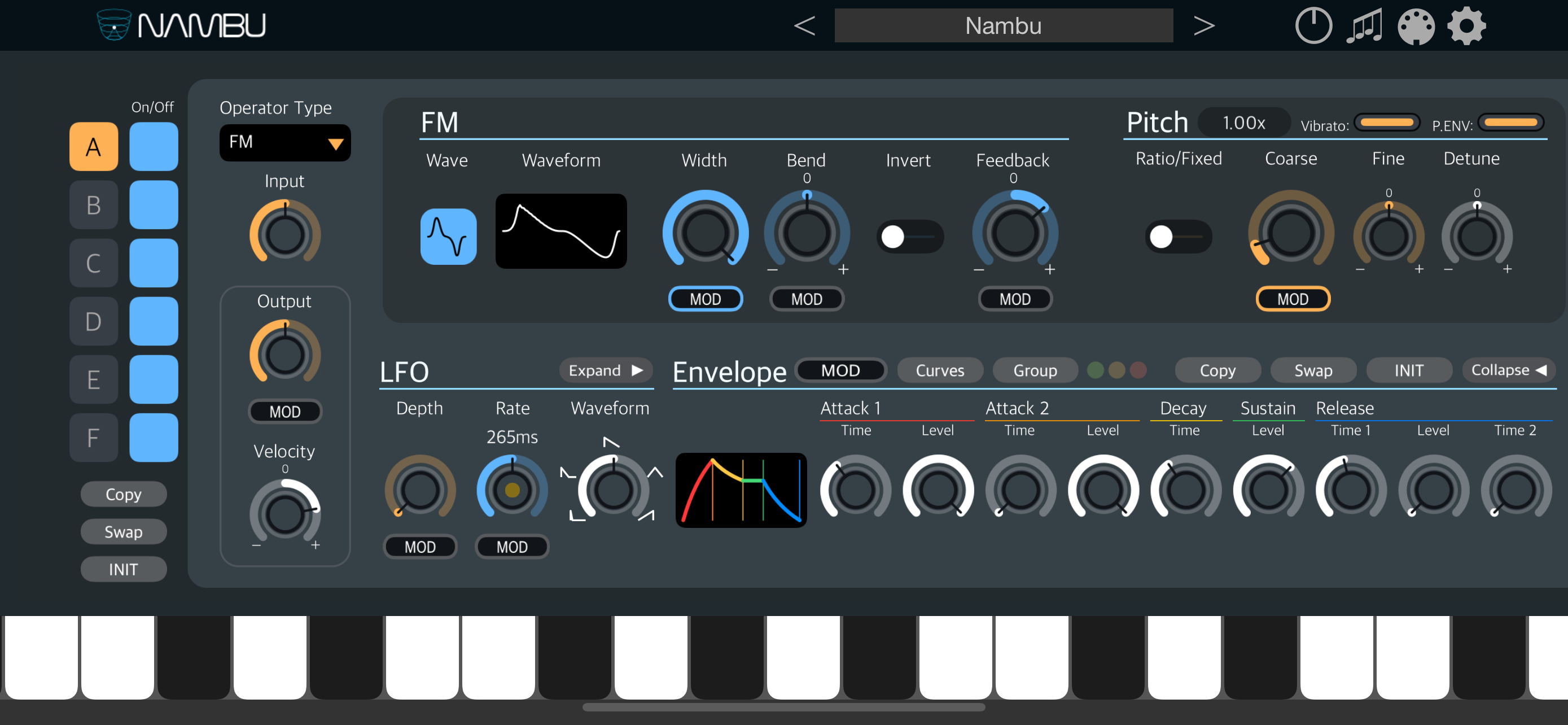Collapse the Envelope section

pyautogui.click(x=1508, y=370)
